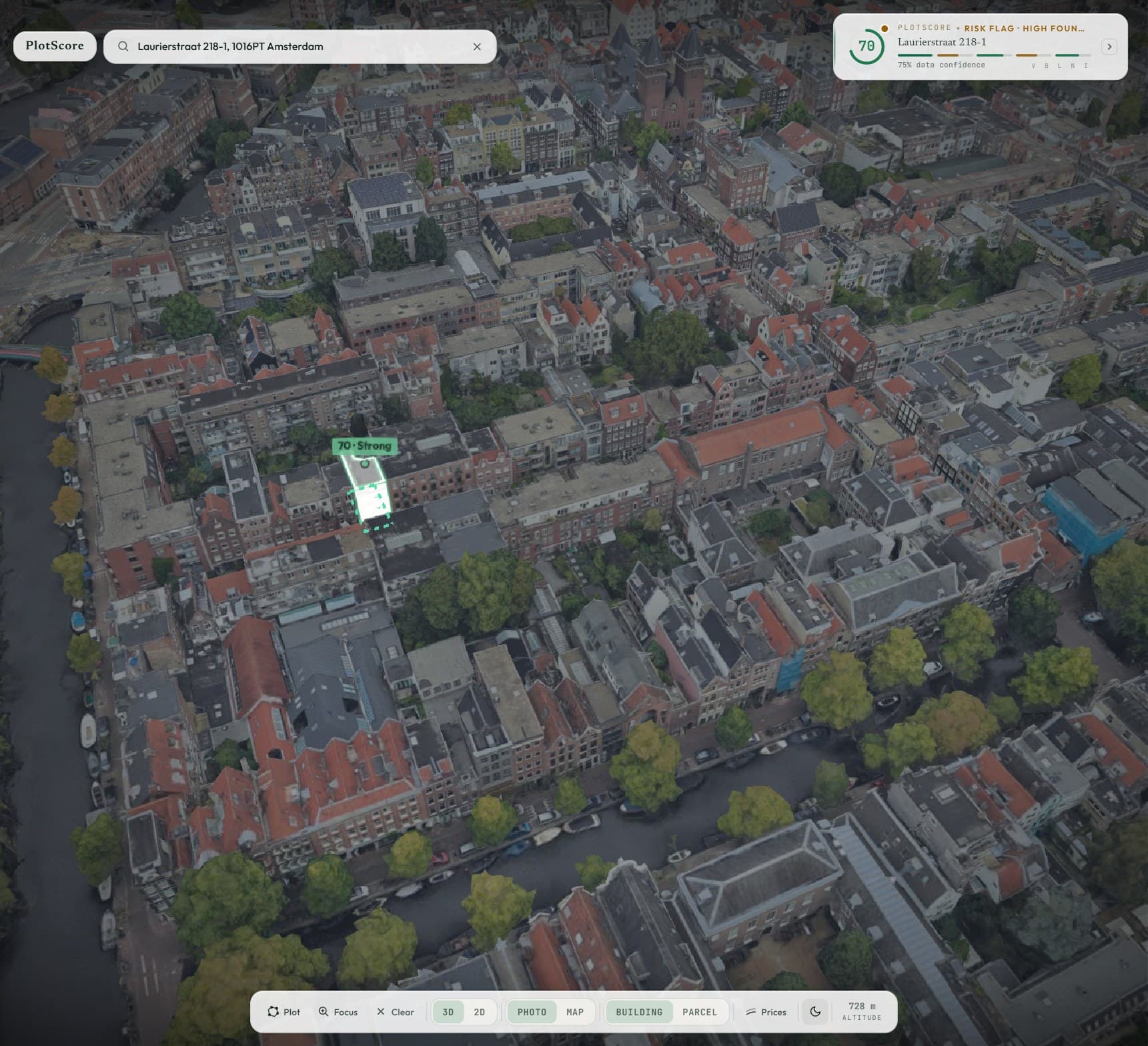The width and height of the screenshot is (1148, 1046).
Task: Click into the address search field
Action: (300, 47)
